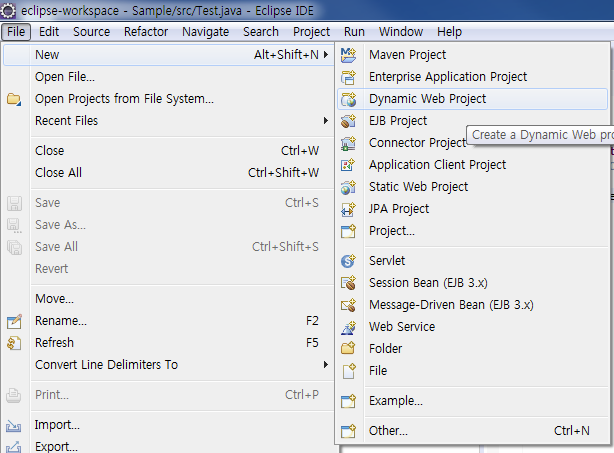Choose Other... Ctrl+N entry

(x=472, y=431)
